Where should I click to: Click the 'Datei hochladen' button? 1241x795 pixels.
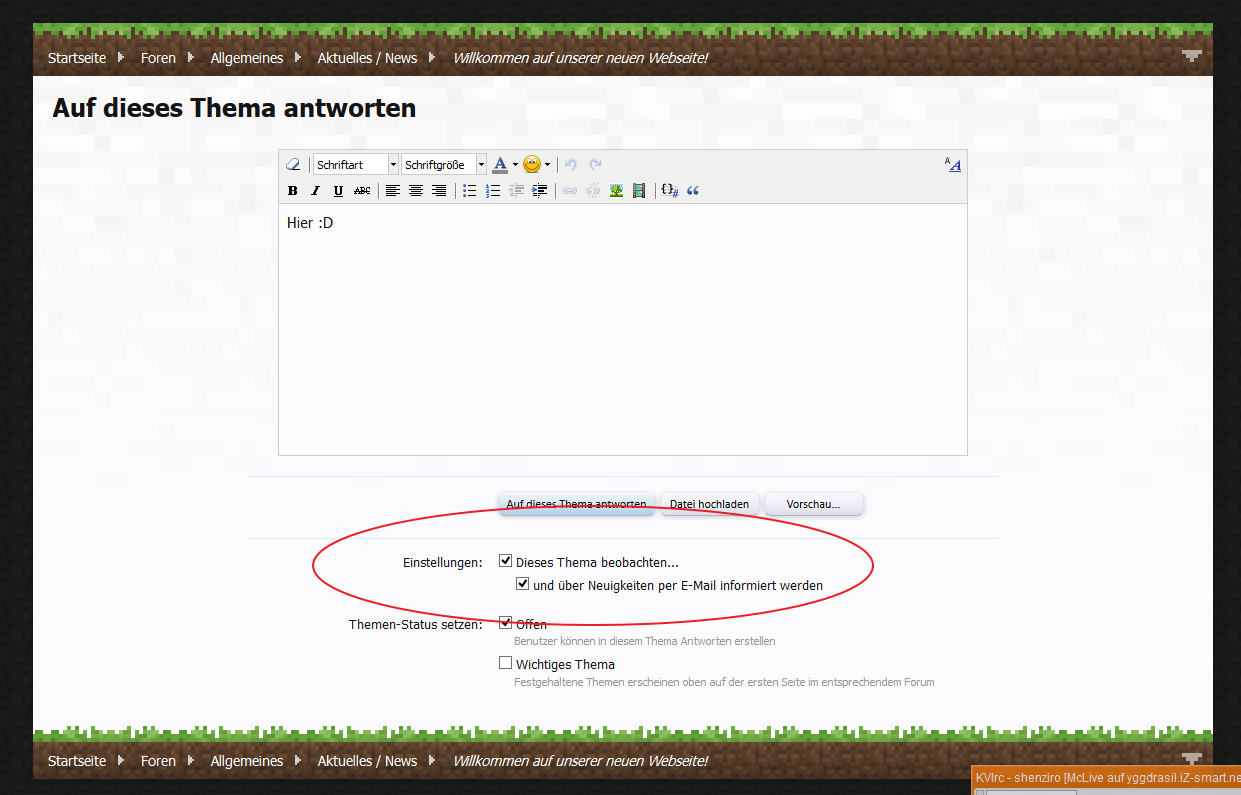point(709,504)
